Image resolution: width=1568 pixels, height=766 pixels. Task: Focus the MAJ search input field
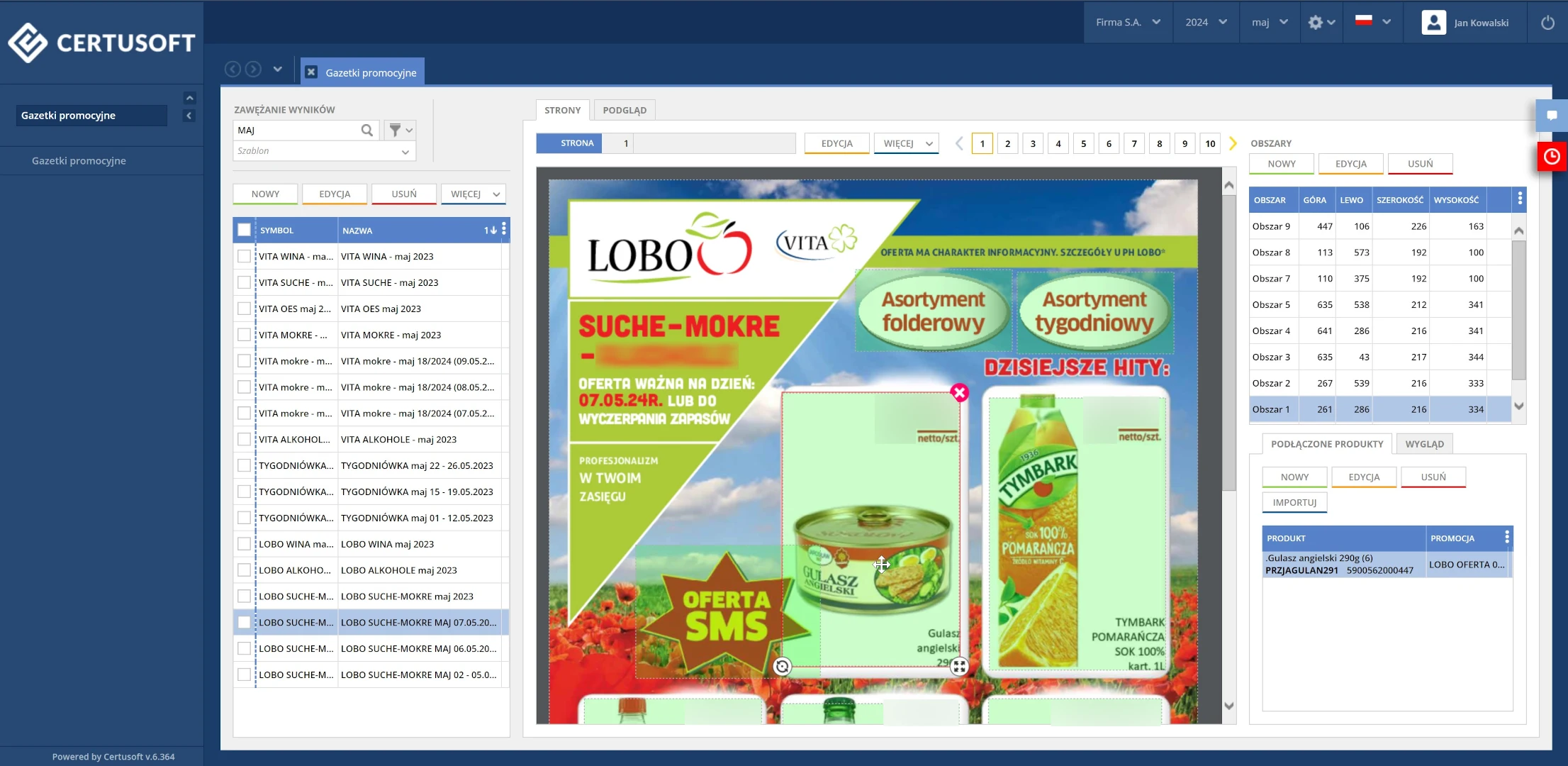click(x=297, y=131)
